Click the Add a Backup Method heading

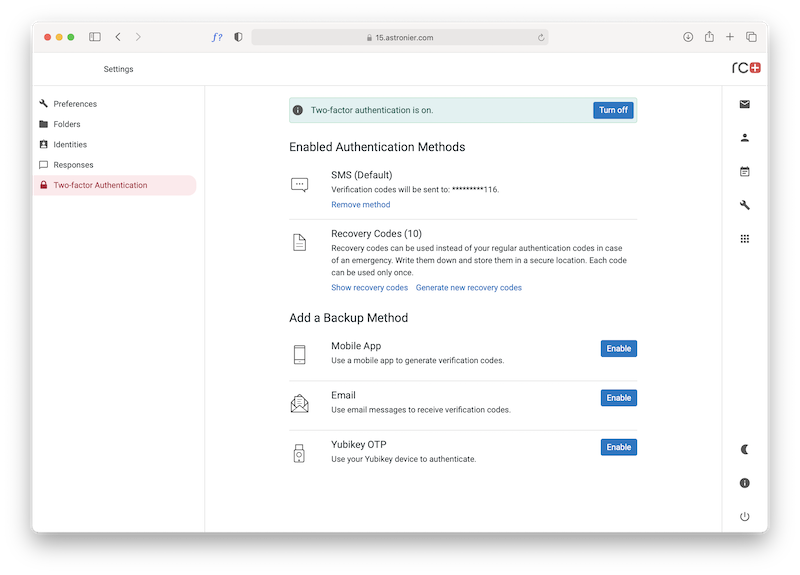348,318
